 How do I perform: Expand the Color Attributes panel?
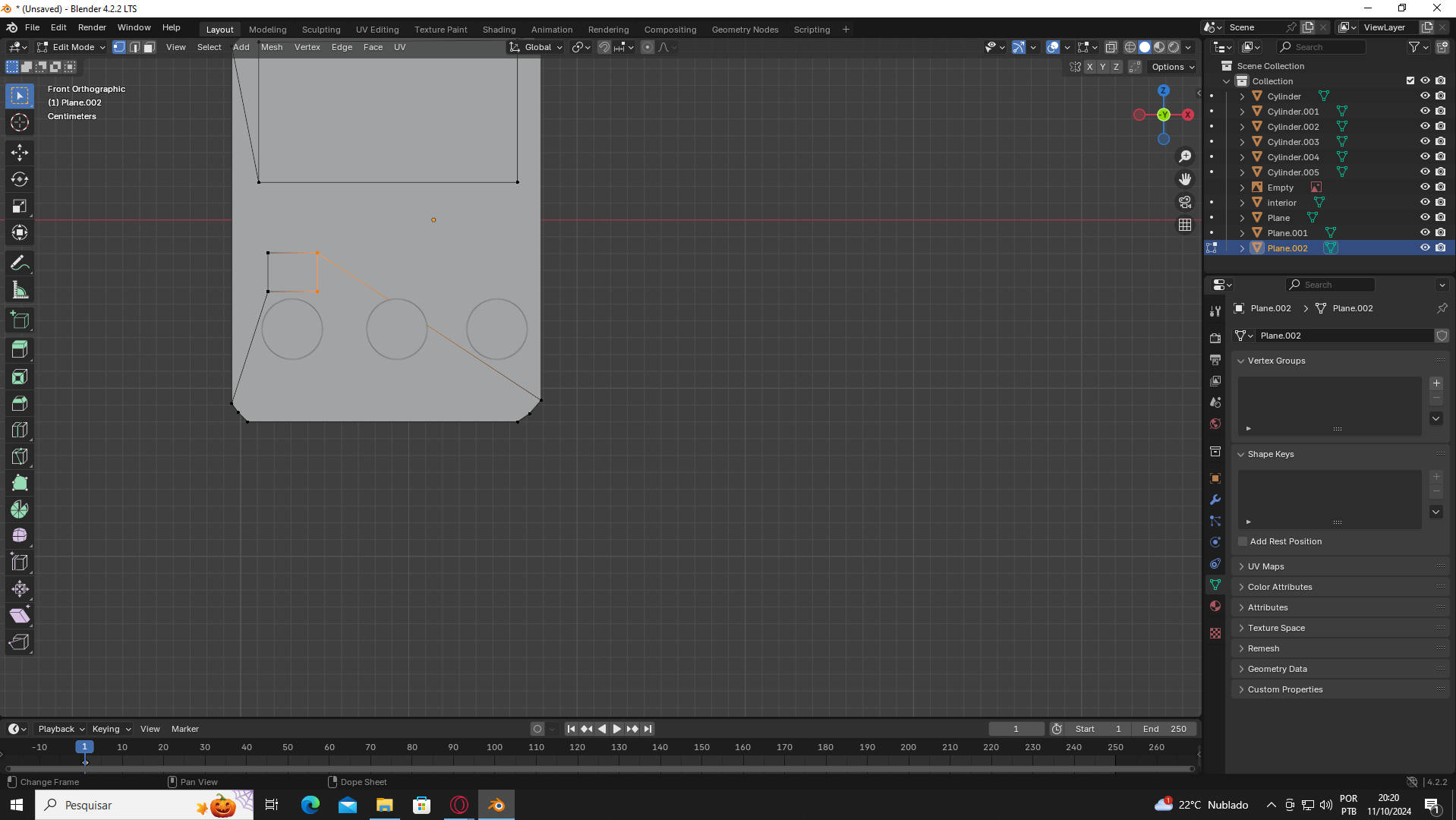(1341, 587)
